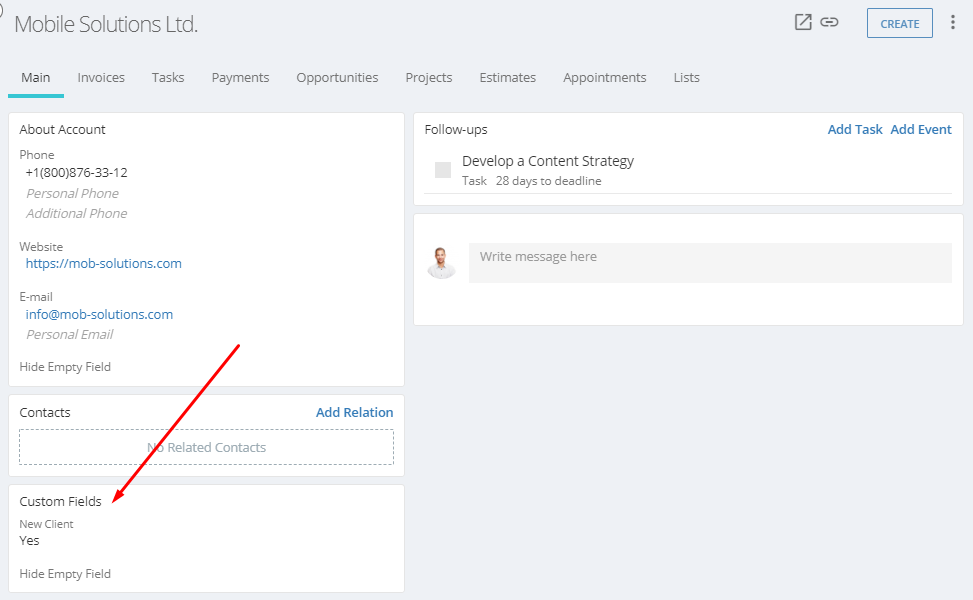Image resolution: width=973 pixels, height=600 pixels.
Task: Click Add Event in Follow-ups
Action: pos(921,129)
